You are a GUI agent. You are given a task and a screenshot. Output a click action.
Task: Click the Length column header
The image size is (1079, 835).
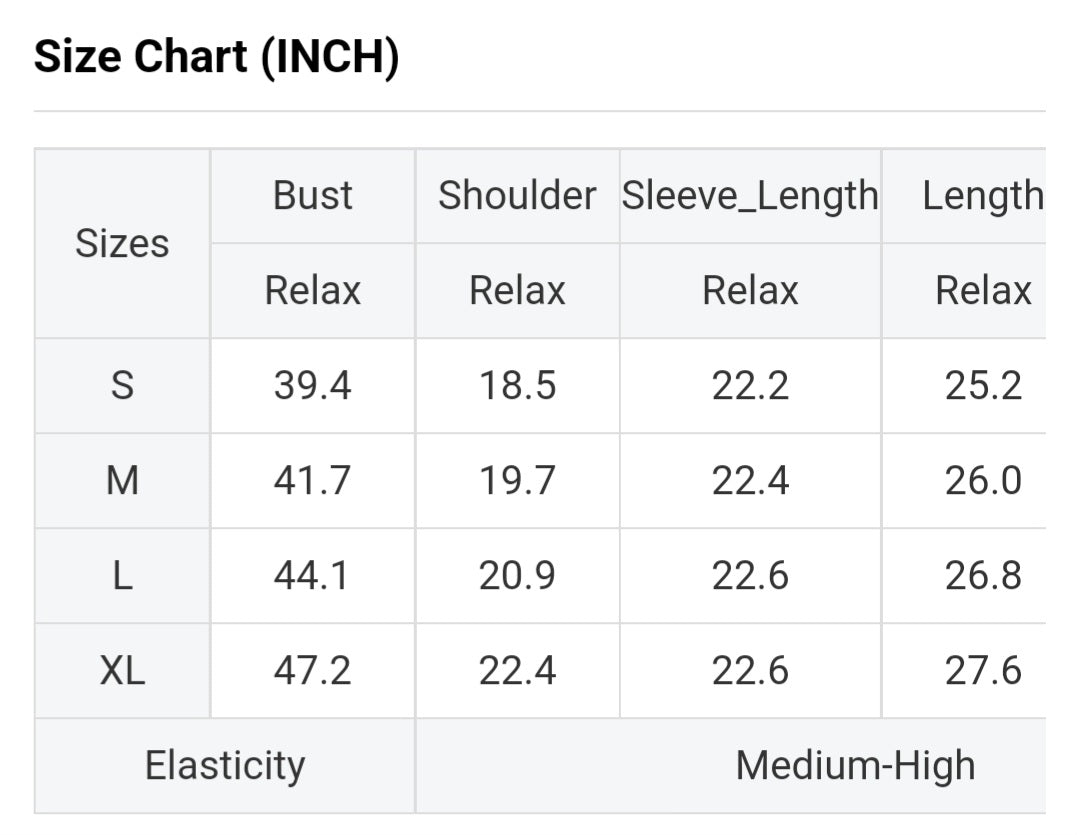(982, 195)
